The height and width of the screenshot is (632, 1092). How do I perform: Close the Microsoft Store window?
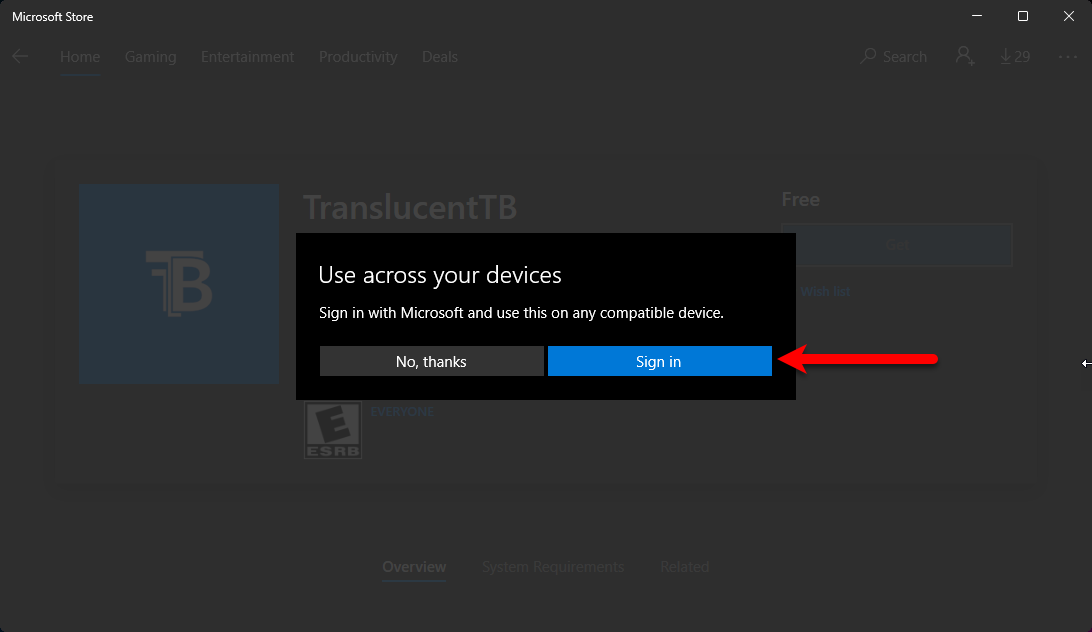click(x=1069, y=16)
